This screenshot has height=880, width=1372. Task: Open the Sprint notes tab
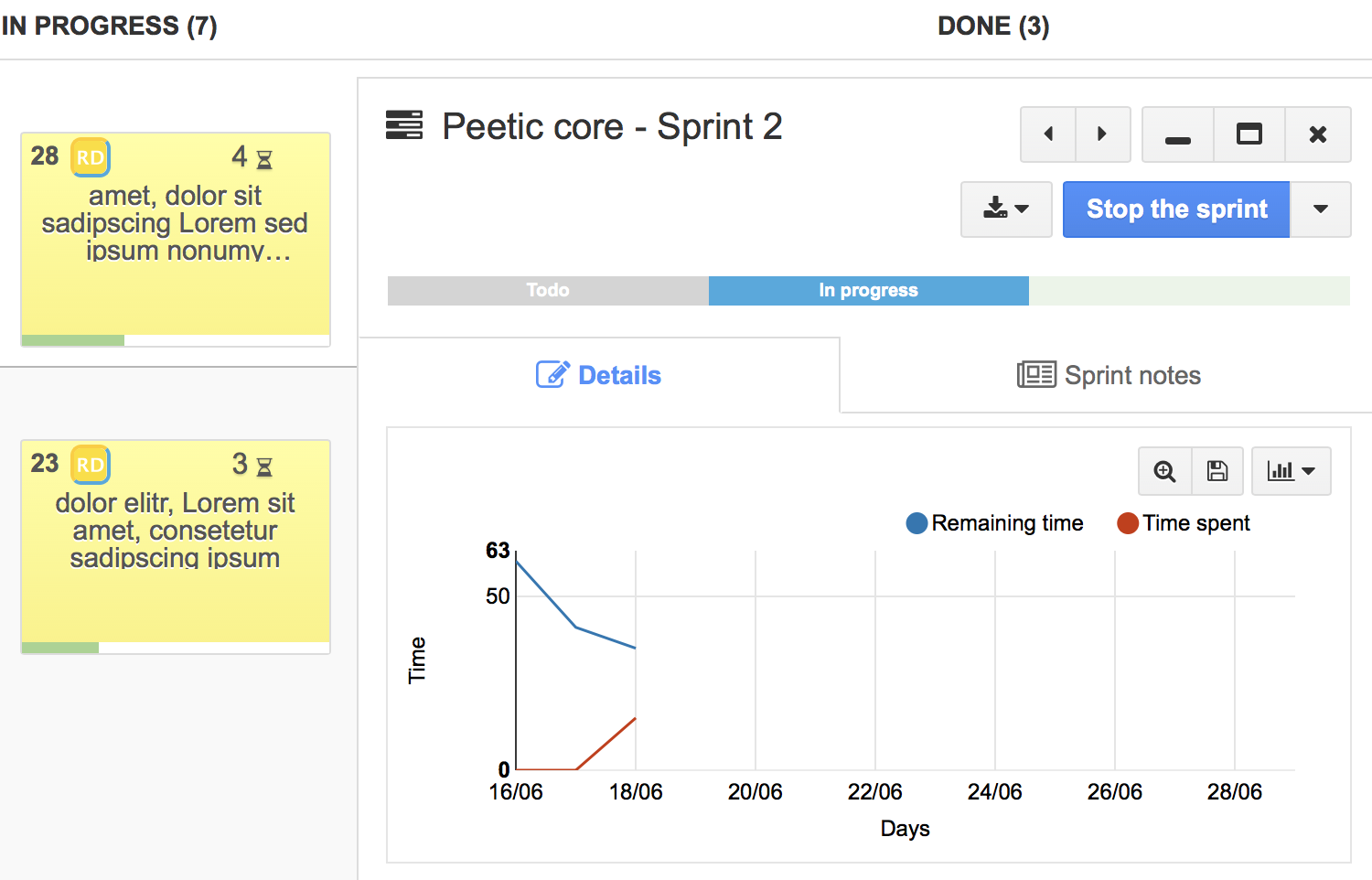coord(1109,375)
